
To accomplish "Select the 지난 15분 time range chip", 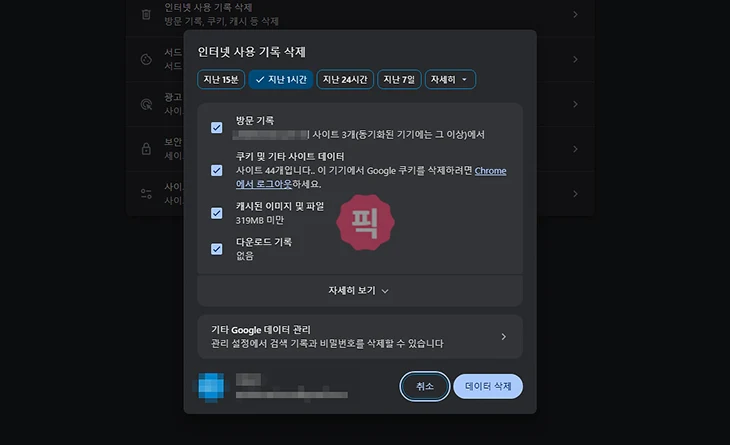I will [x=221, y=80].
